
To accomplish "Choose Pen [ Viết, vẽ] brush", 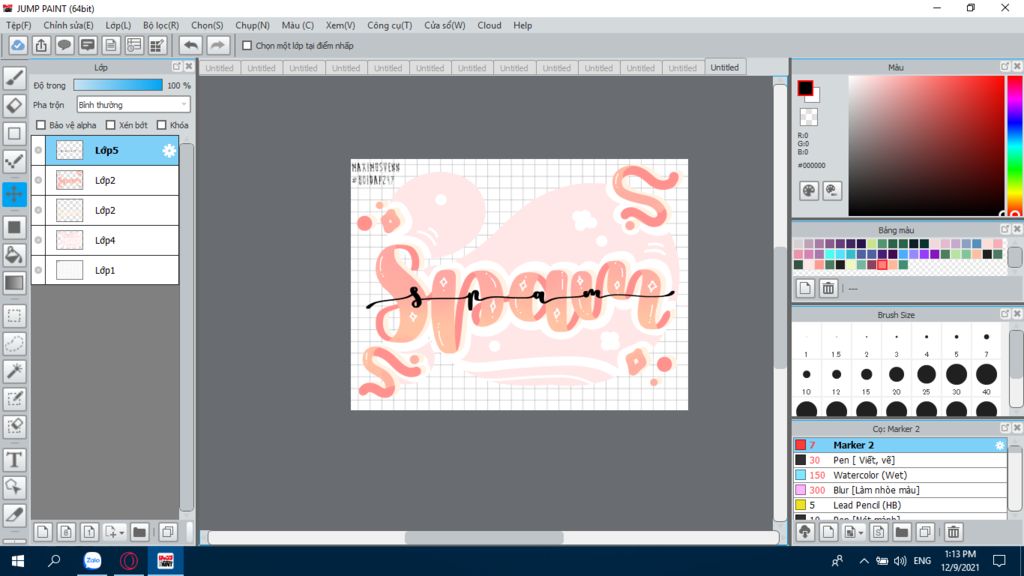I will (901, 460).
